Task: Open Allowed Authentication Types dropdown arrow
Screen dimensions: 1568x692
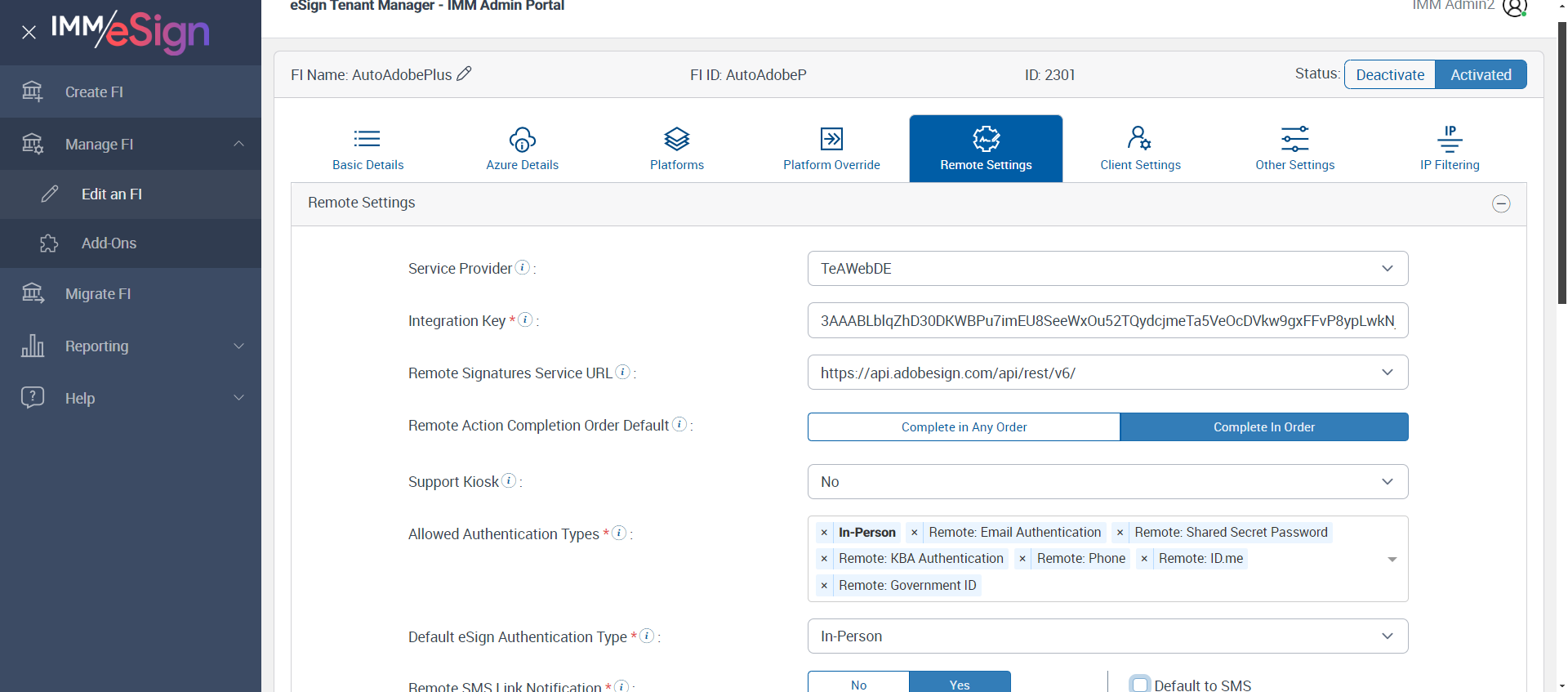Action: [x=1392, y=559]
